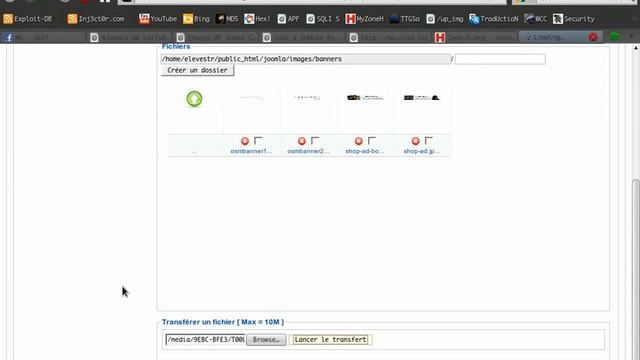Switch to the tab with H icon
Image resolution: width=640 pixels, height=360 pixels.
[476, 37]
